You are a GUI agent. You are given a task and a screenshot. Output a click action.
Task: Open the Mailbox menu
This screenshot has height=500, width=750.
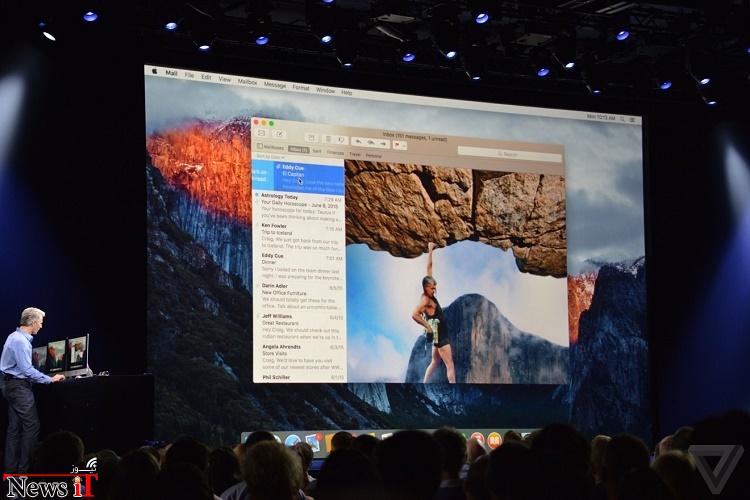click(x=247, y=82)
